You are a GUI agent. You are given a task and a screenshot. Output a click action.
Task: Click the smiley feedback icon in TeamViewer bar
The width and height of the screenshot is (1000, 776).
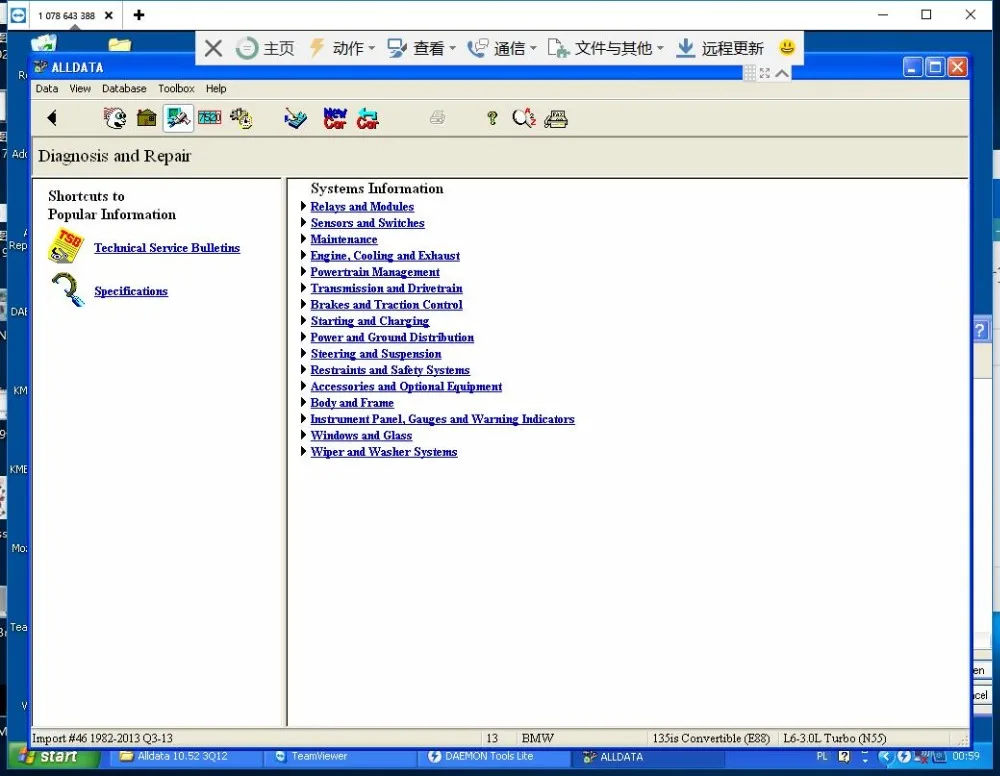pyautogui.click(x=787, y=47)
